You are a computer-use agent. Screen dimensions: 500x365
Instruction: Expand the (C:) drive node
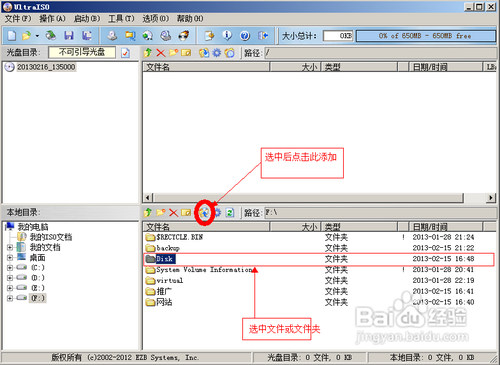tap(10, 268)
